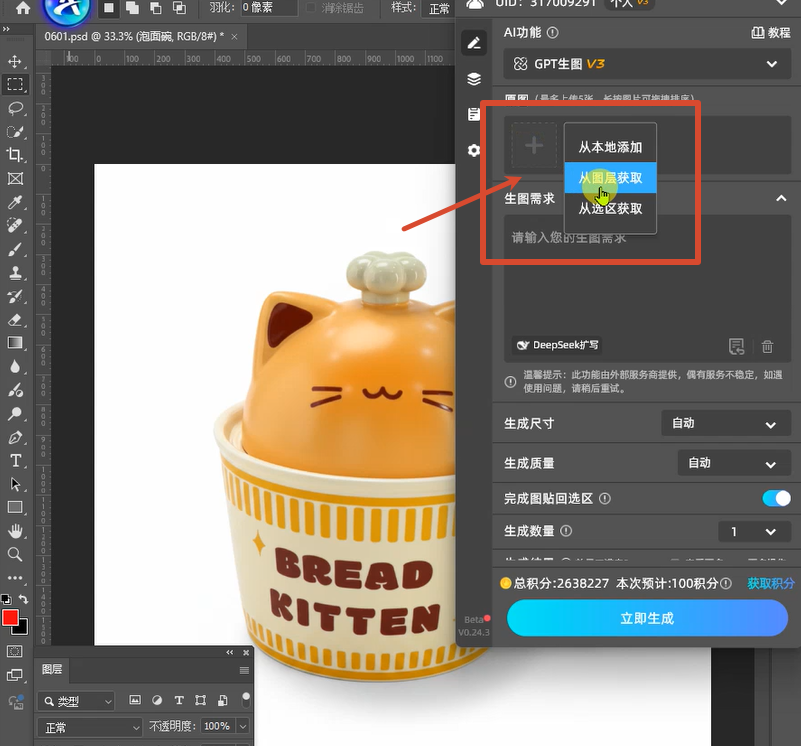
Task: Open the plugin settings gear sidebar icon
Action: coord(474,150)
